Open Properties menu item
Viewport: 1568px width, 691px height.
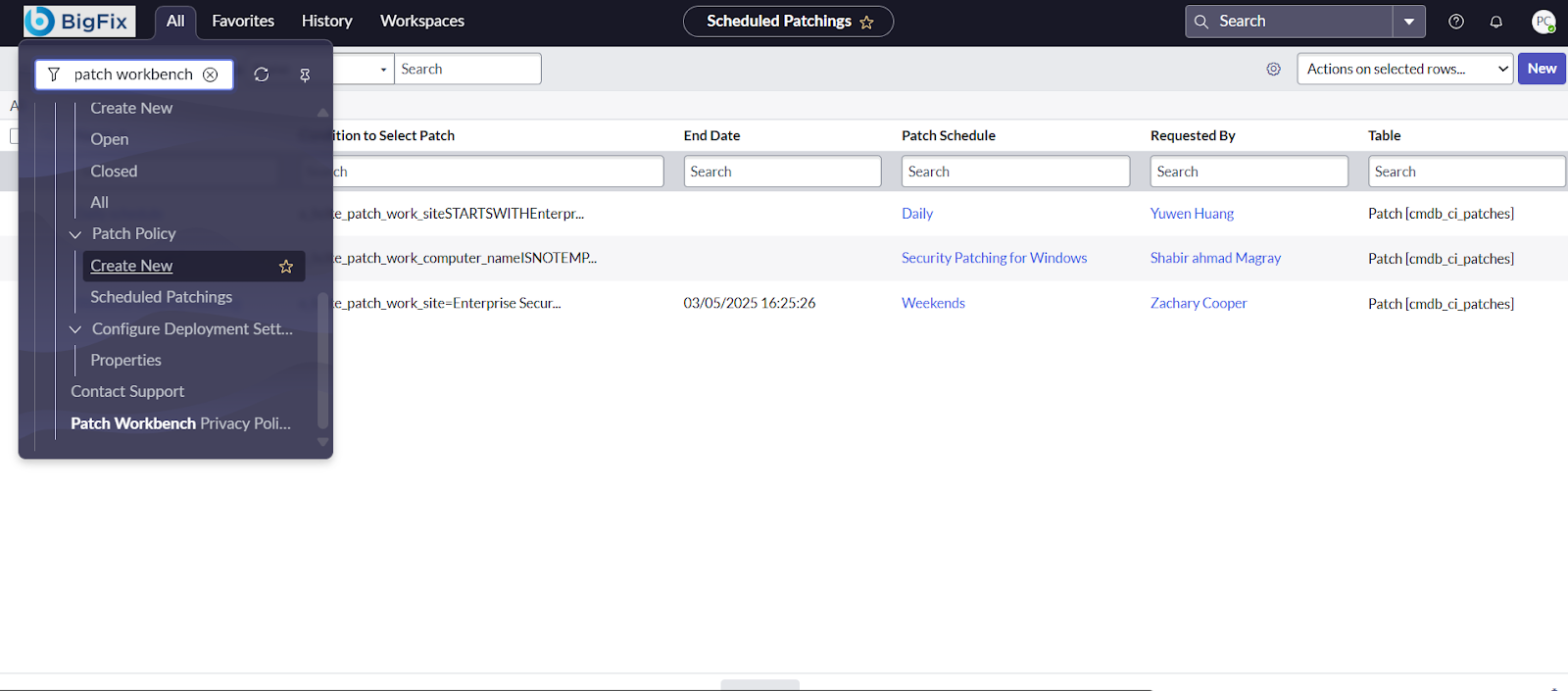tap(125, 360)
